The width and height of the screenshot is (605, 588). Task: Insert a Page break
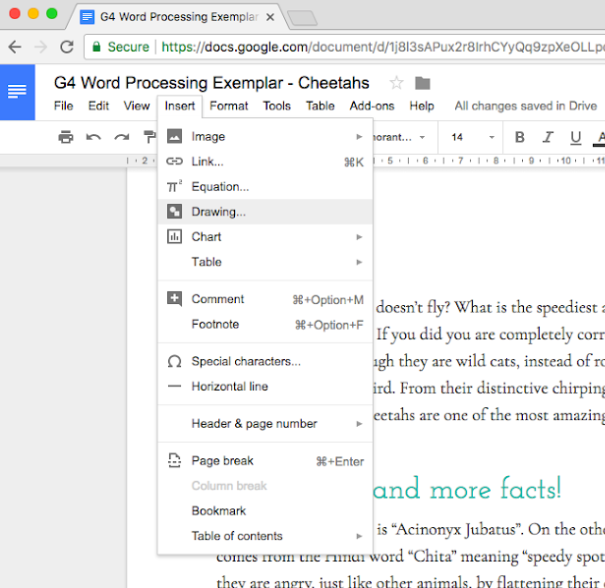pyautogui.click(x=222, y=461)
